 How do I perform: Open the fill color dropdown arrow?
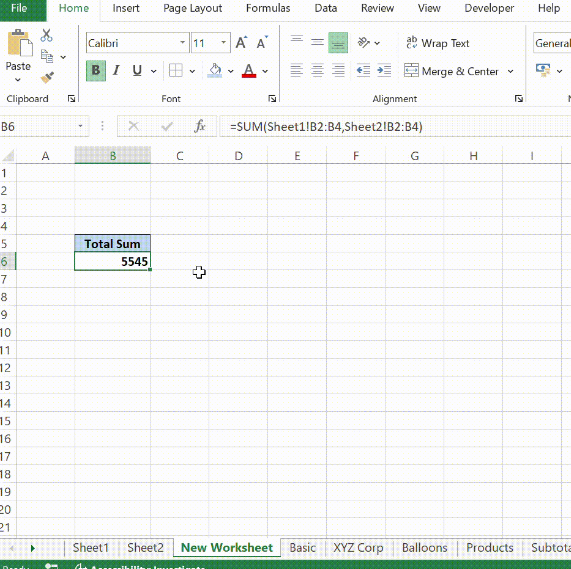click(231, 71)
